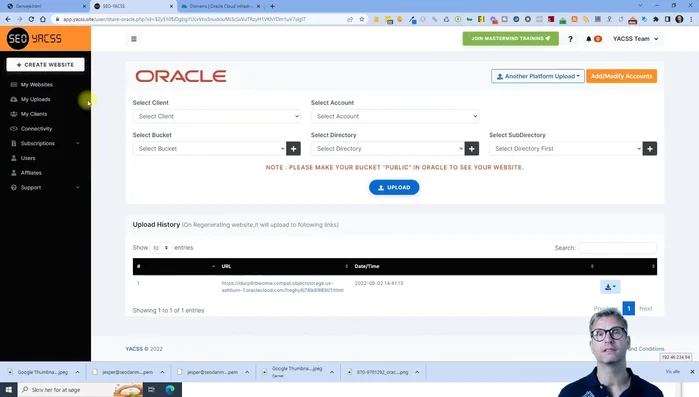
Task: Sort table by Date/Time column header
Action: [x=473, y=266]
